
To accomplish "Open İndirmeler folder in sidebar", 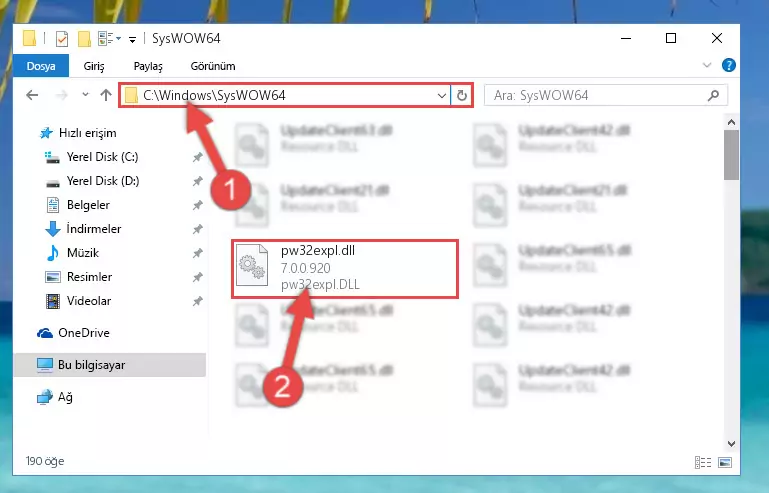I will click(x=83, y=229).
